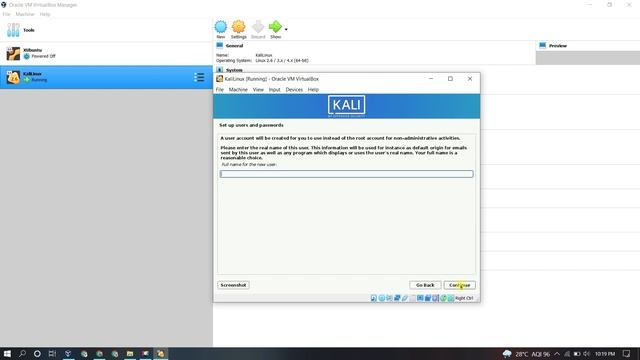Open the Input menu in the VM window

click(275, 89)
